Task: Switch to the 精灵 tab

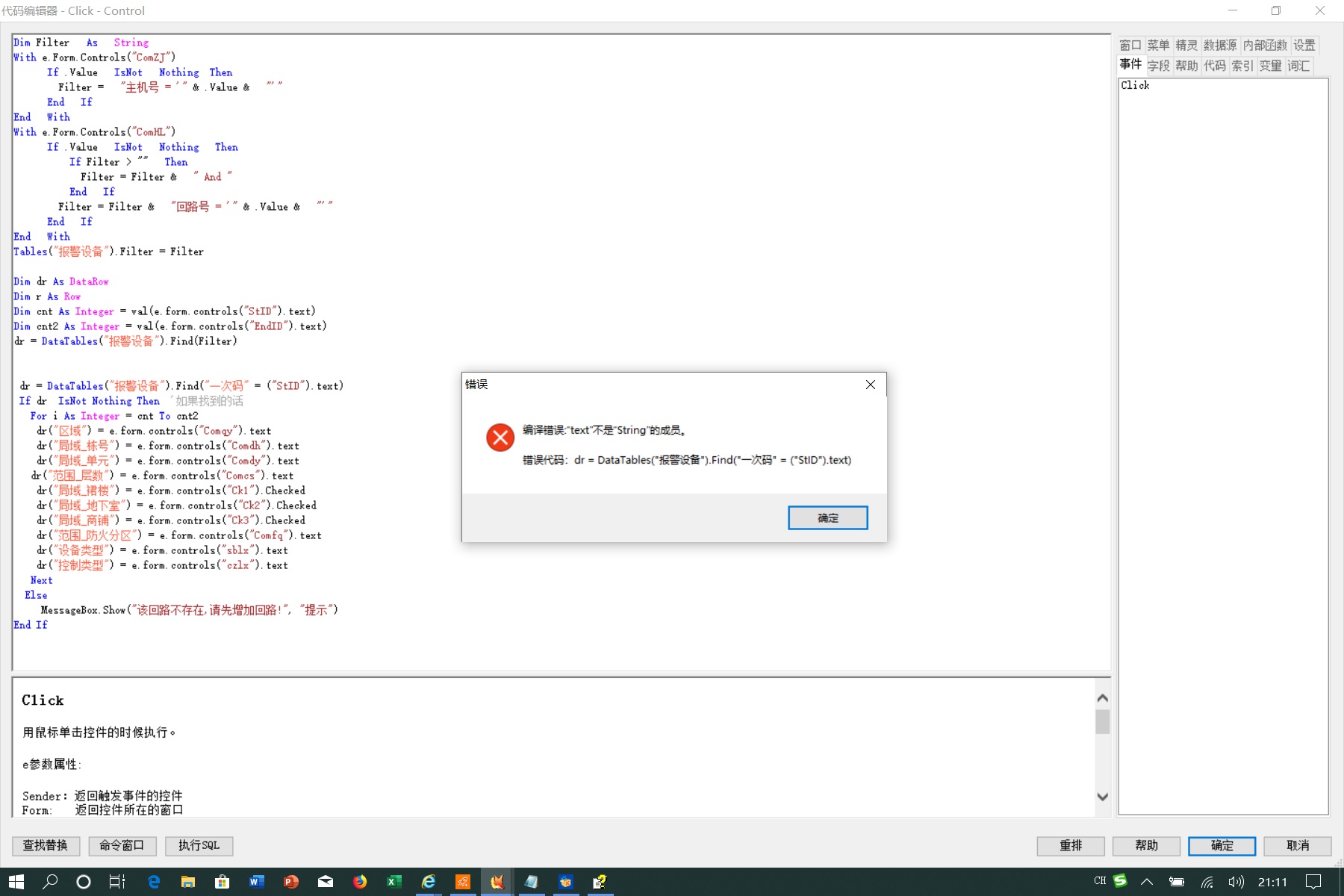Action: (1186, 46)
